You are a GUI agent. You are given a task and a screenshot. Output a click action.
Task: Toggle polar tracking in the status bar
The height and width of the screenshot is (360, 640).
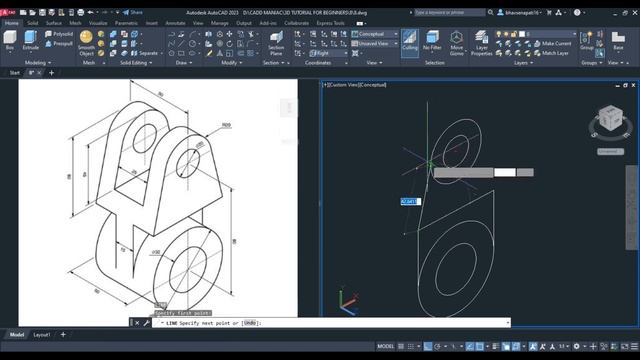[437, 346]
